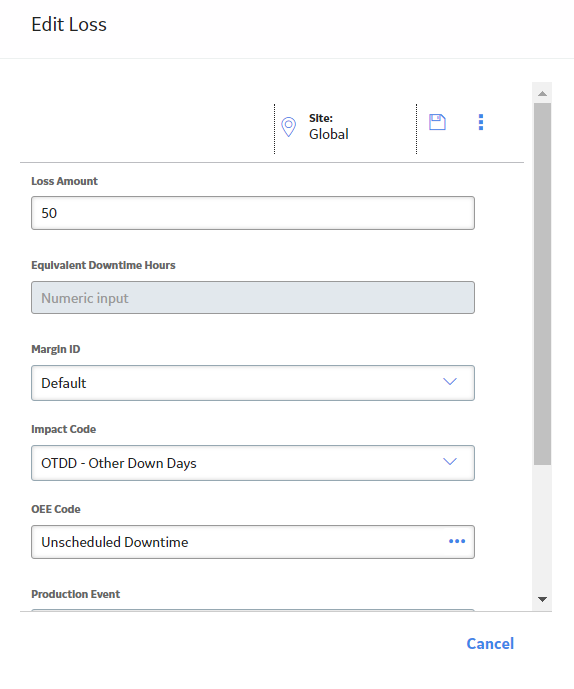The image size is (574, 689).
Task: Click scrollbar down arrow
Action: (x=542, y=599)
